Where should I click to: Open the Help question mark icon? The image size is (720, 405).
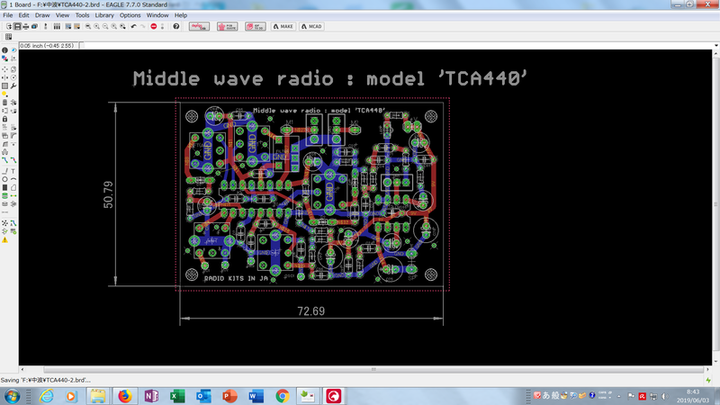[177, 26]
